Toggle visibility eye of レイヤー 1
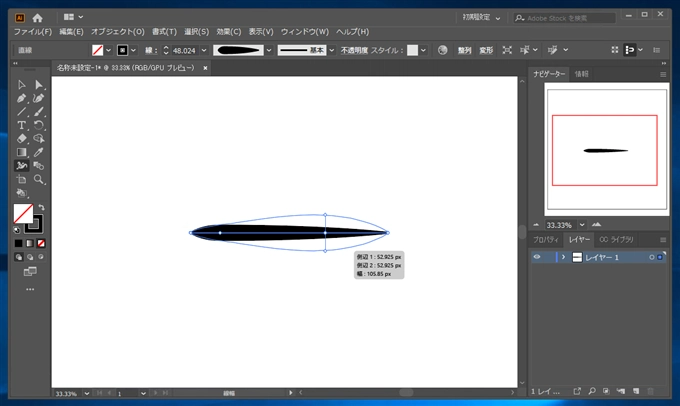This screenshot has height=406, width=680. click(537, 257)
